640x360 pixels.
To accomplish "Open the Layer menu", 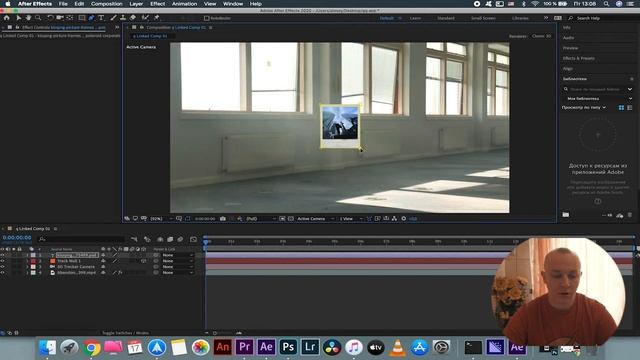I will tap(136, 4).
